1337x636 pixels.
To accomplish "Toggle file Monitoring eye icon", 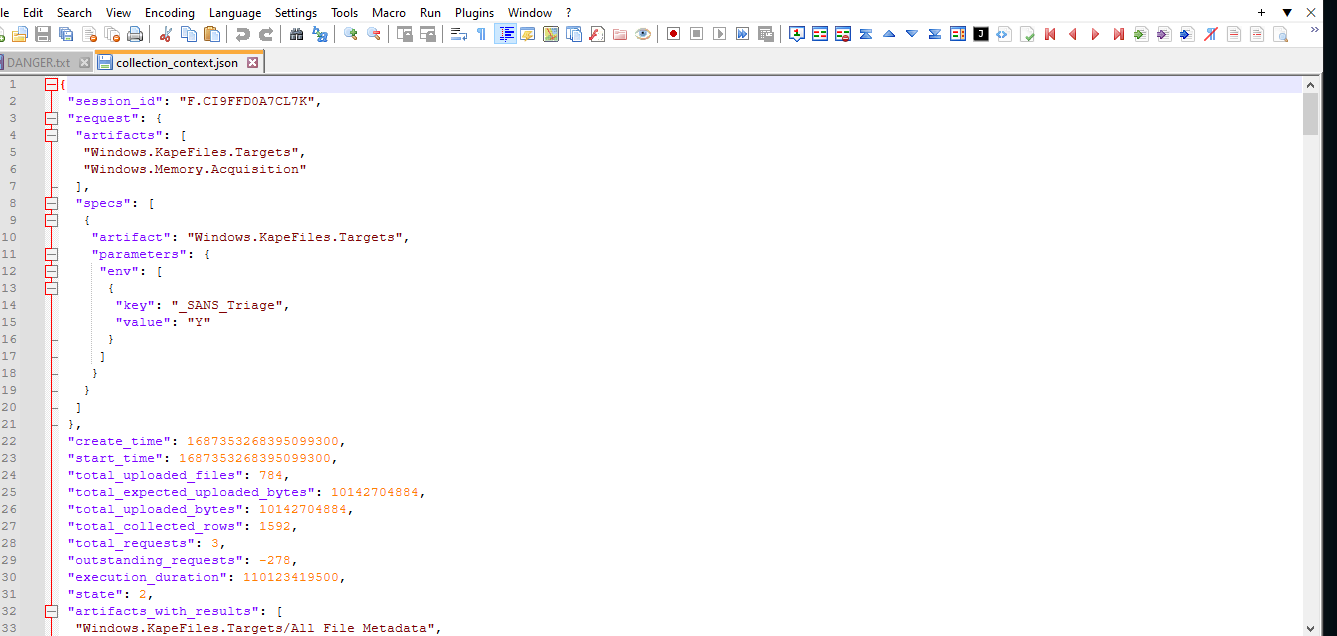I will (x=643, y=34).
